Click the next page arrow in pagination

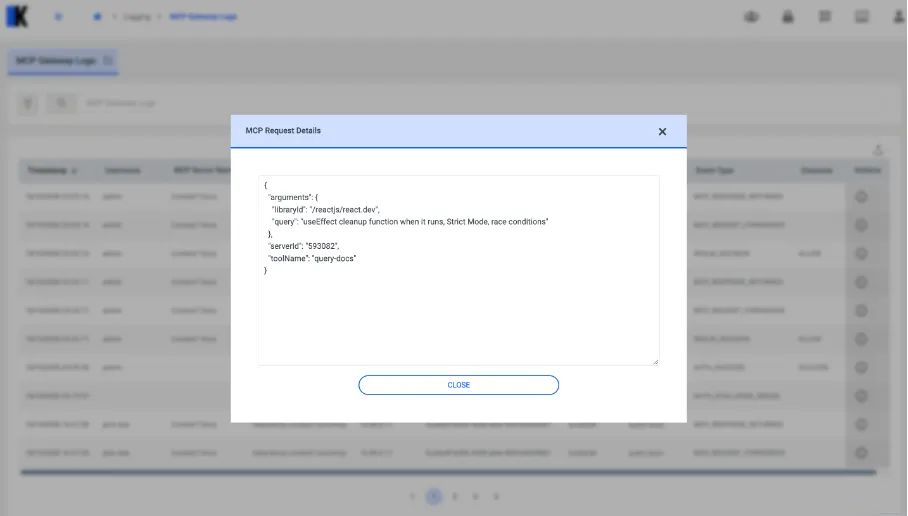coord(496,497)
